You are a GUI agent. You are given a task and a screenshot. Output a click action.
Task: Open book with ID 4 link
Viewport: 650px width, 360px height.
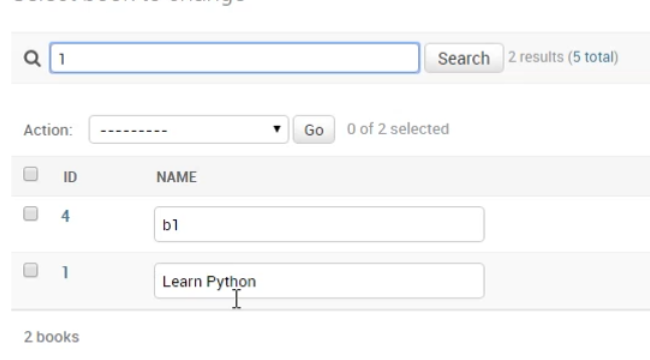pyautogui.click(x=65, y=216)
